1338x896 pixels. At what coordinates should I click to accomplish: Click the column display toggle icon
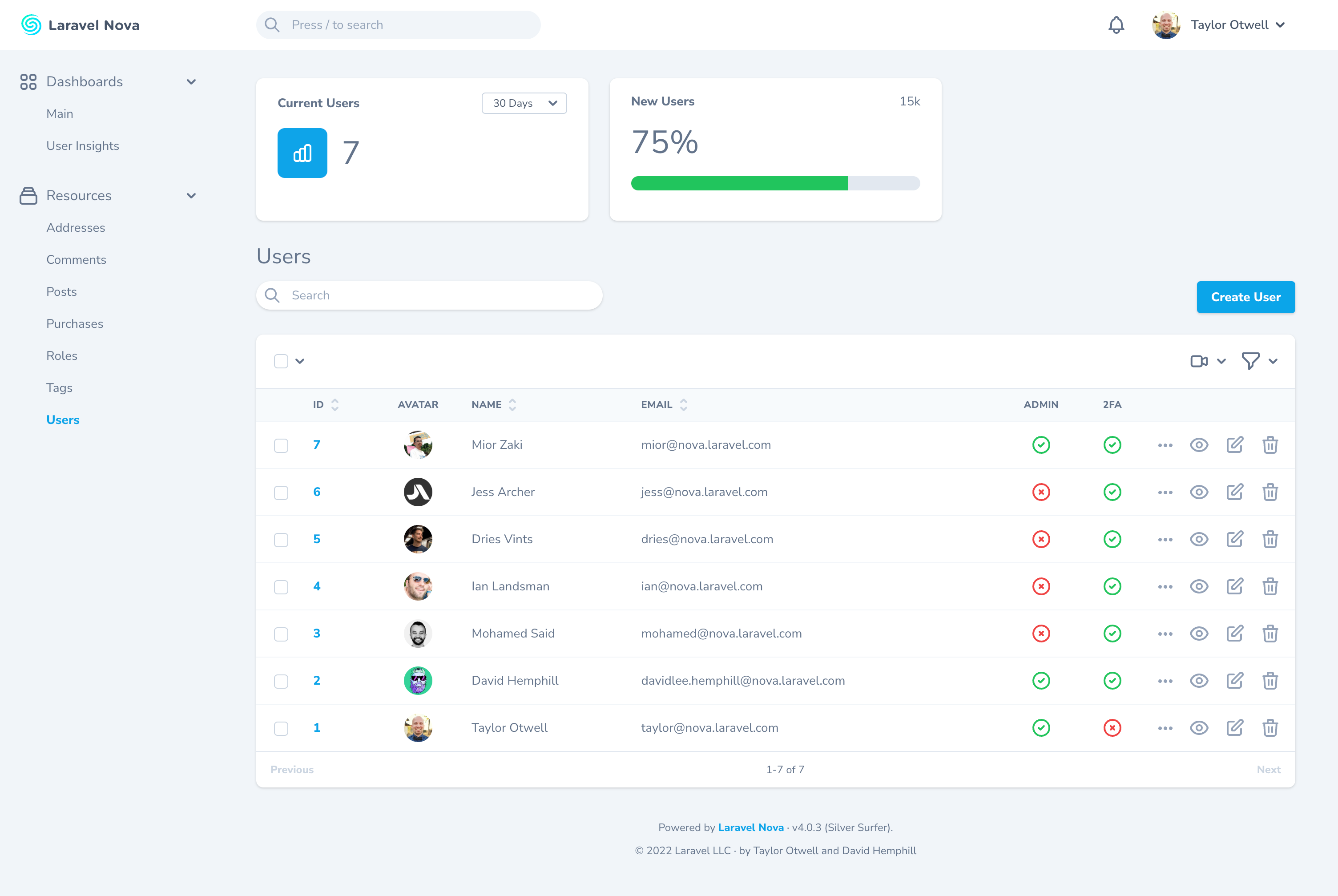click(1199, 361)
